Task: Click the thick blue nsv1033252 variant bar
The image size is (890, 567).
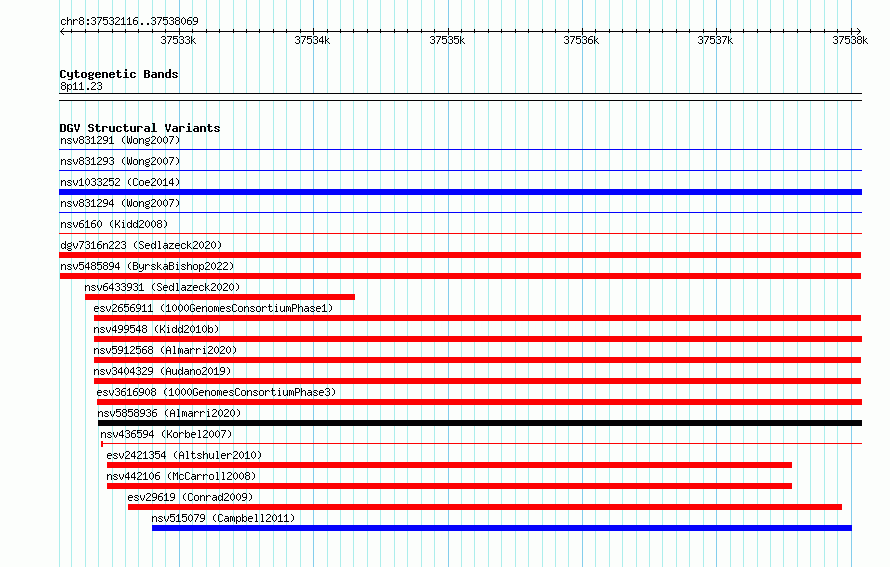Action: (x=460, y=192)
